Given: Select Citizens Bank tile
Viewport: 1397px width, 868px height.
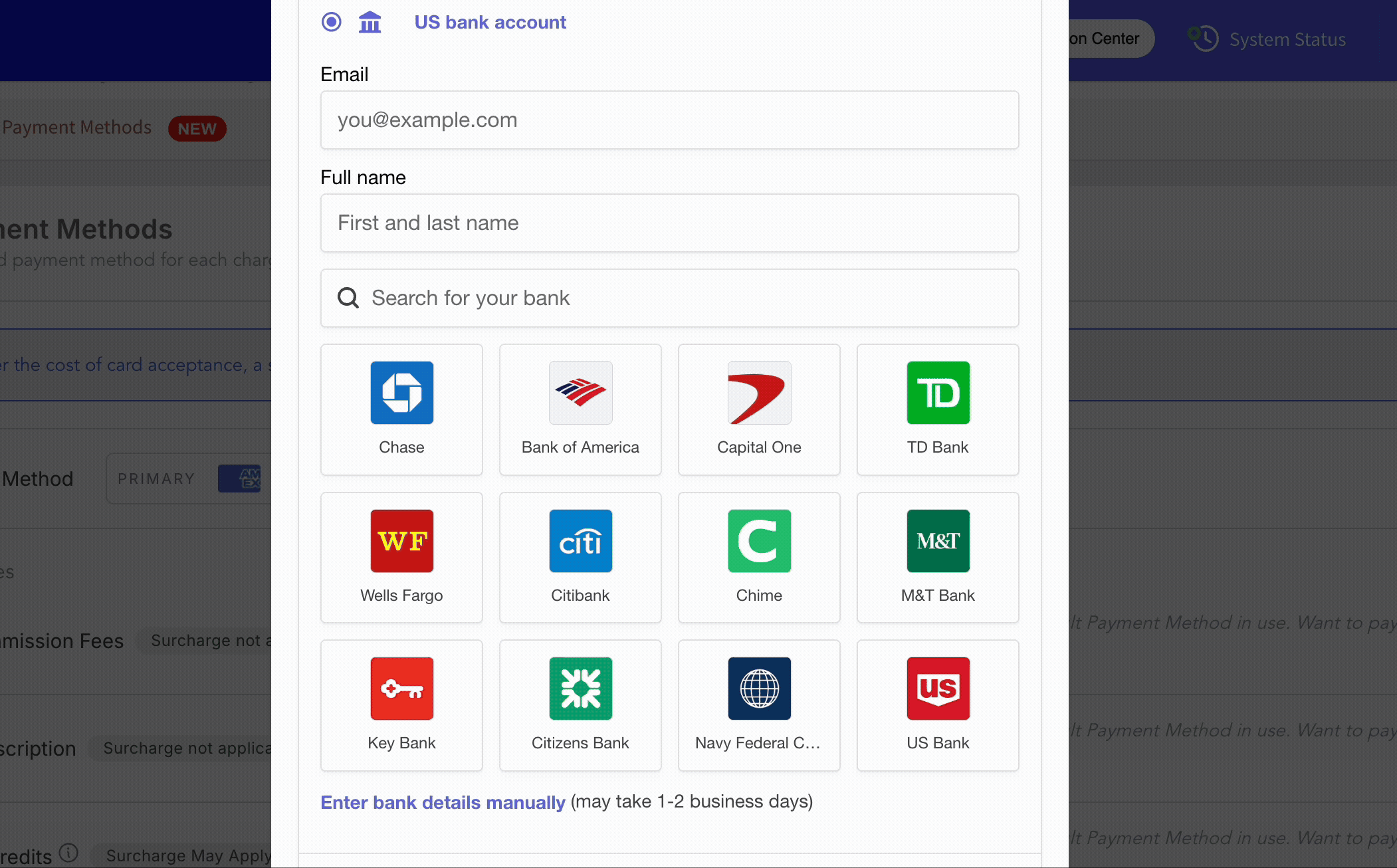Looking at the screenshot, I should tap(580, 705).
